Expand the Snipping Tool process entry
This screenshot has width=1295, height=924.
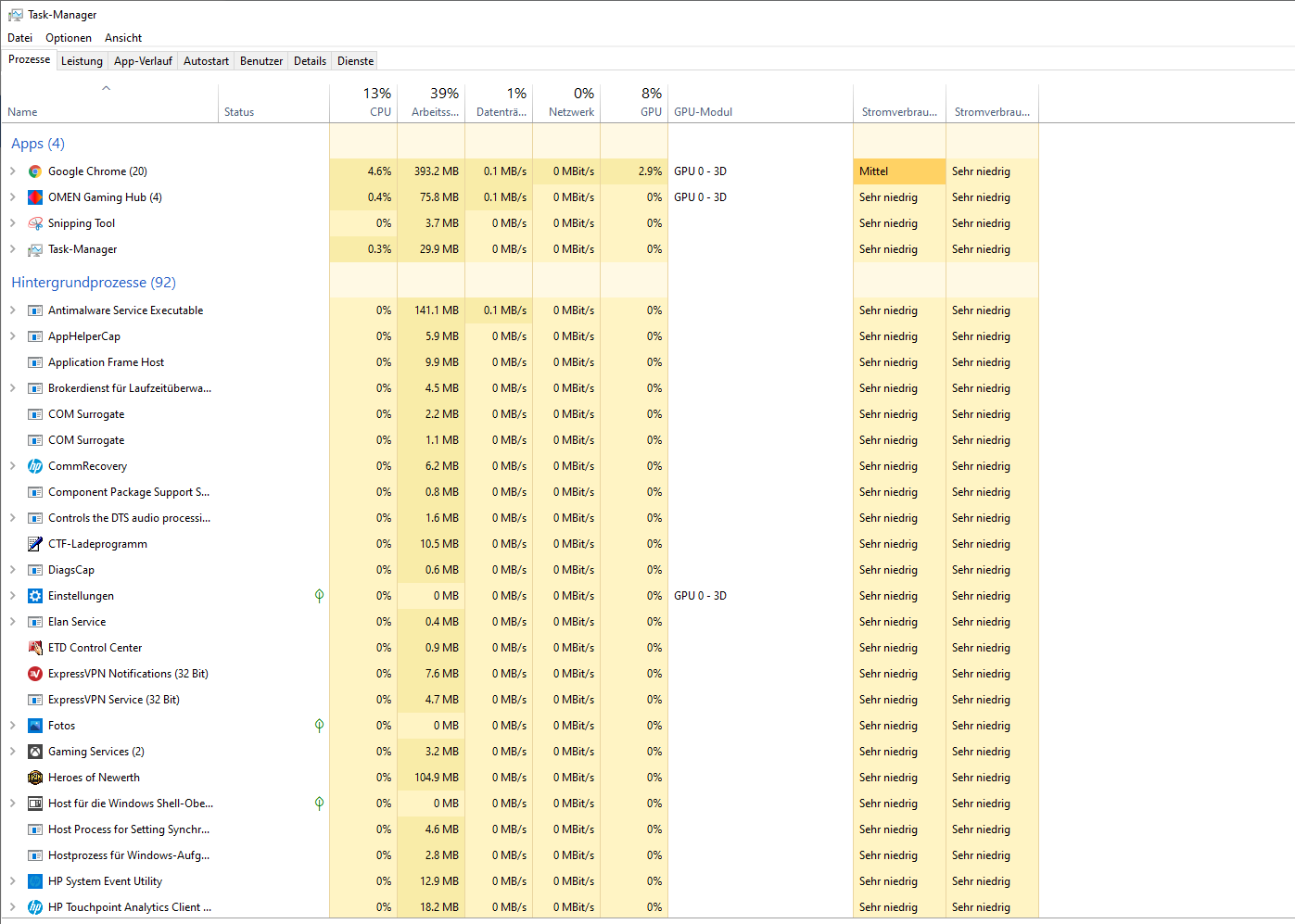[x=13, y=223]
